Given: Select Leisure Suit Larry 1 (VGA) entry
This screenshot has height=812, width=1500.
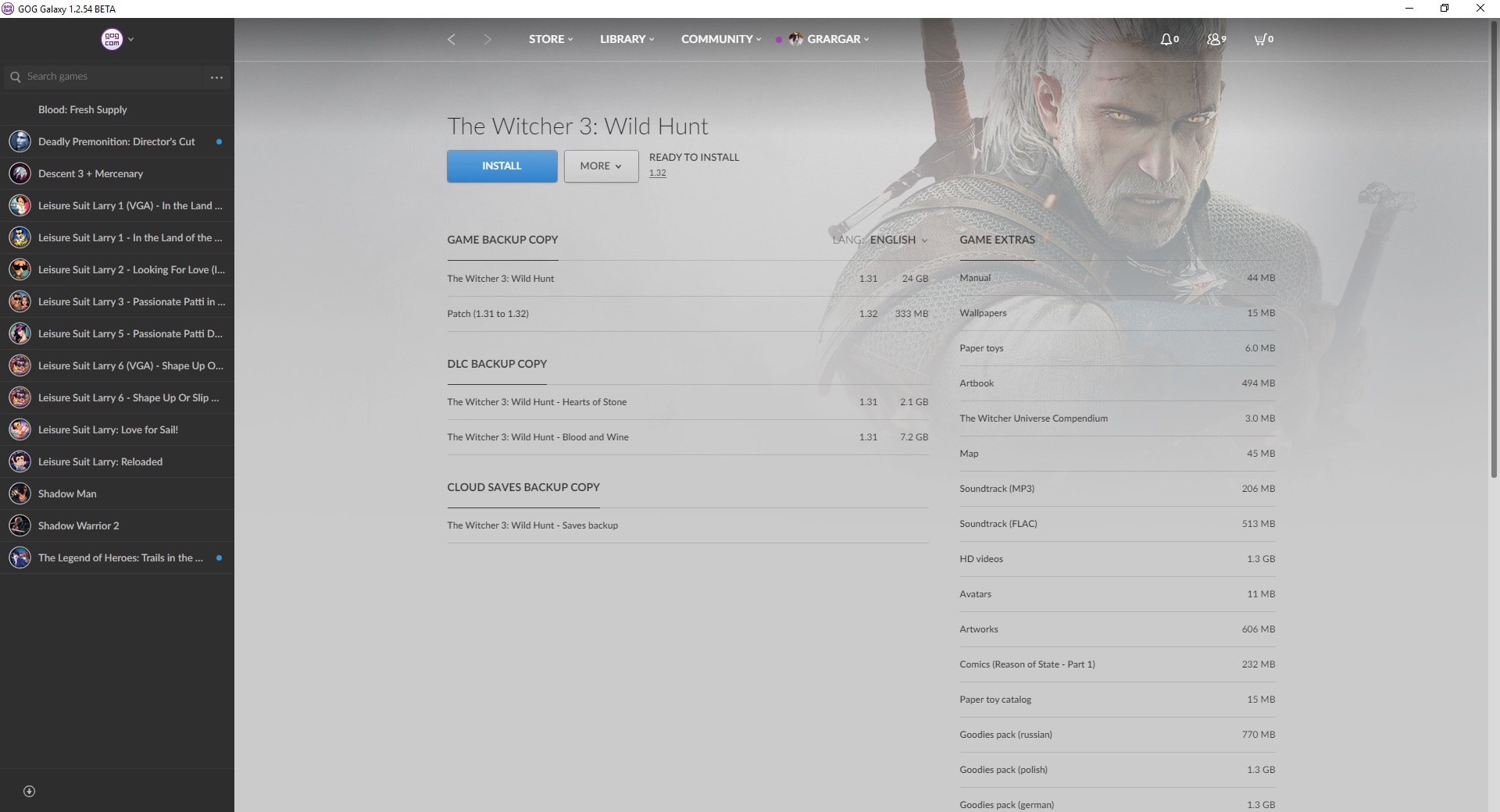Looking at the screenshot, I should pos(117,205).
